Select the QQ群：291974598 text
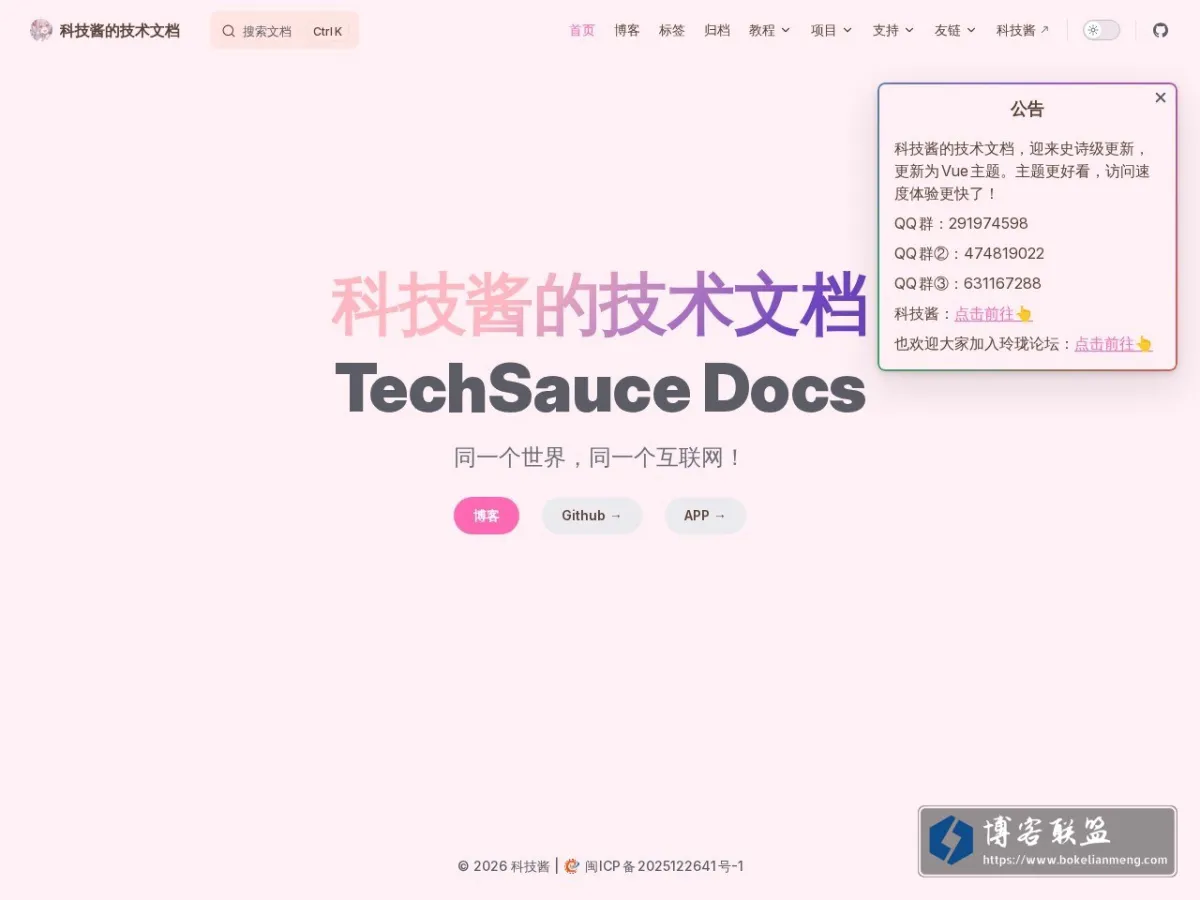 pos(961,224)
